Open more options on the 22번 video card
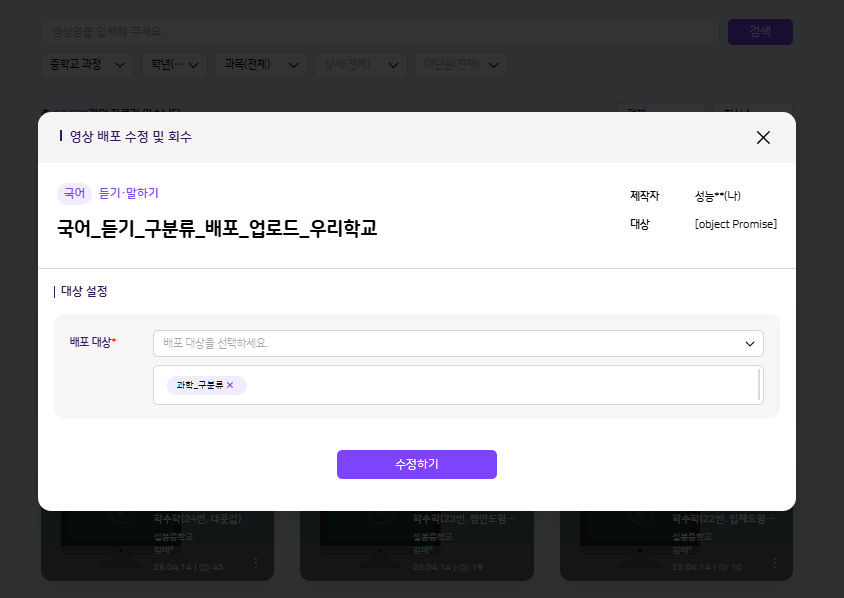 click(775, 564)
